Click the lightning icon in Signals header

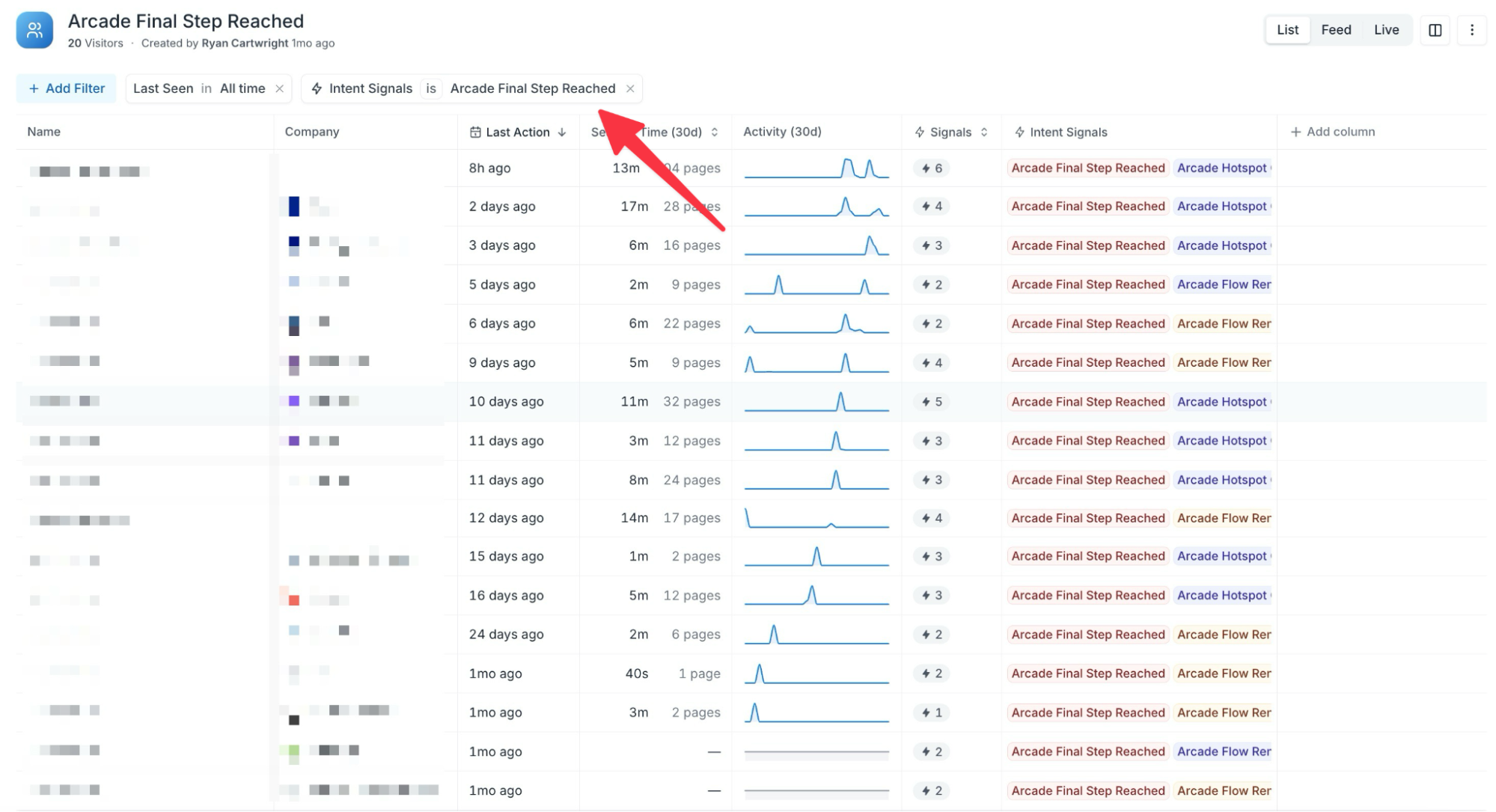pos(919,132)
